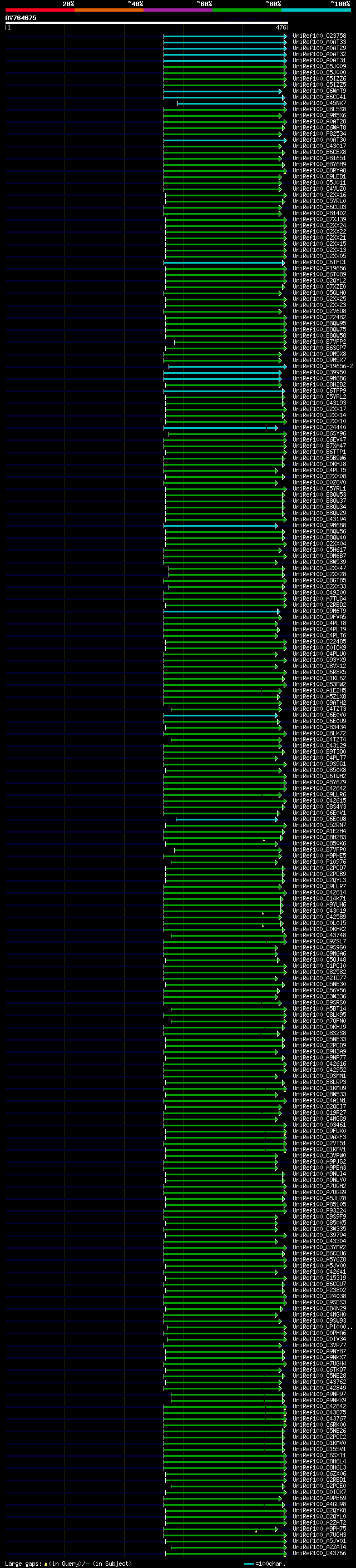This screenshot has height=1568, width=356.
Task: Select hit label UniRef100_P93224
Action: [319, 1211]
